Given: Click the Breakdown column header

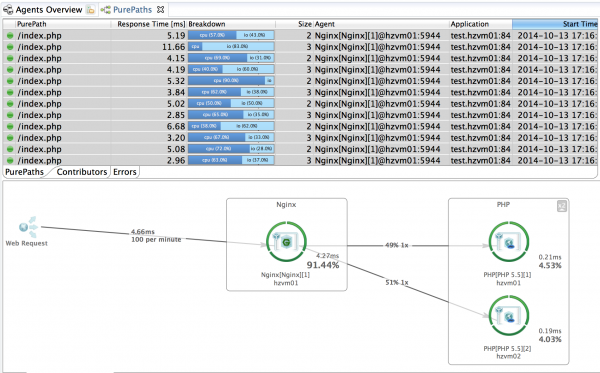Looking at the screenshot, I should 231,24.
